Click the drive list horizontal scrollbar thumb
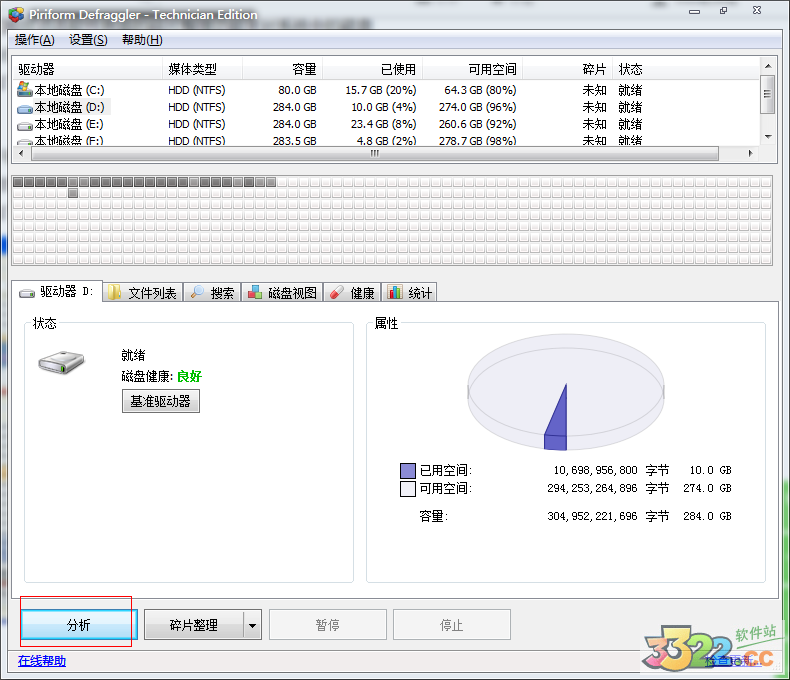Screen dimensions: 790x680 click(374, 153)
